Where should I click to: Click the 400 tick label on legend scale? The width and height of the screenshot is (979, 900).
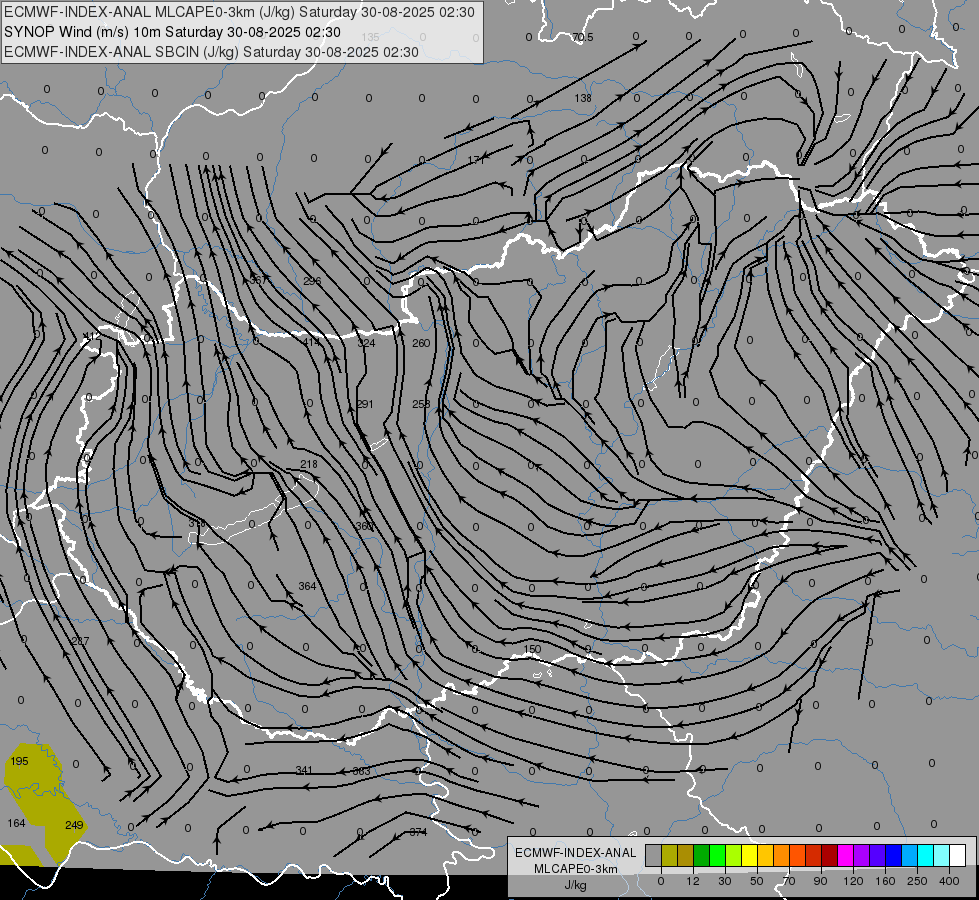click(949, 881)
